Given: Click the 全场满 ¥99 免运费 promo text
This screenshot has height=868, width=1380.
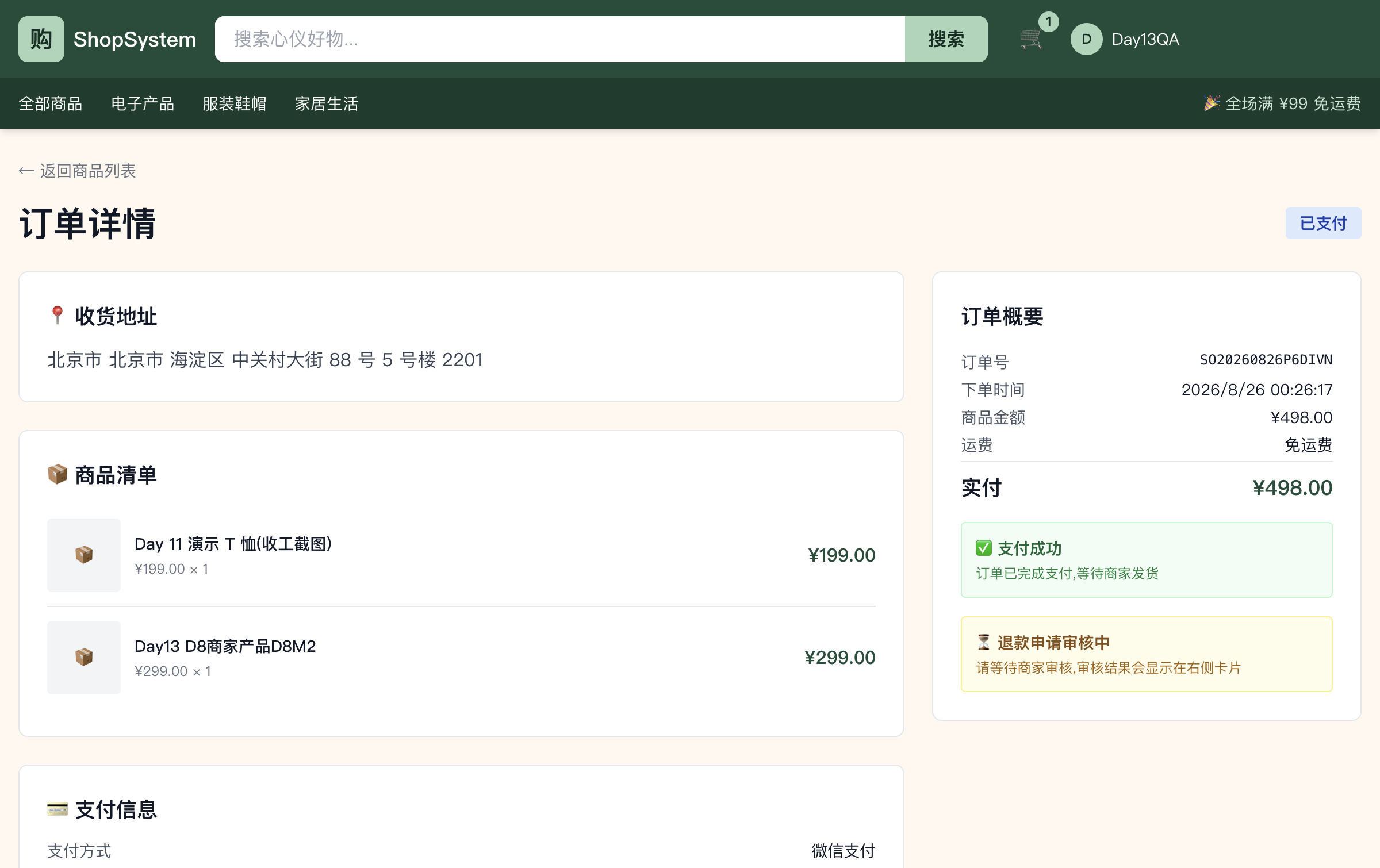Looking at the screenshot, I should tap(1293, 103).
